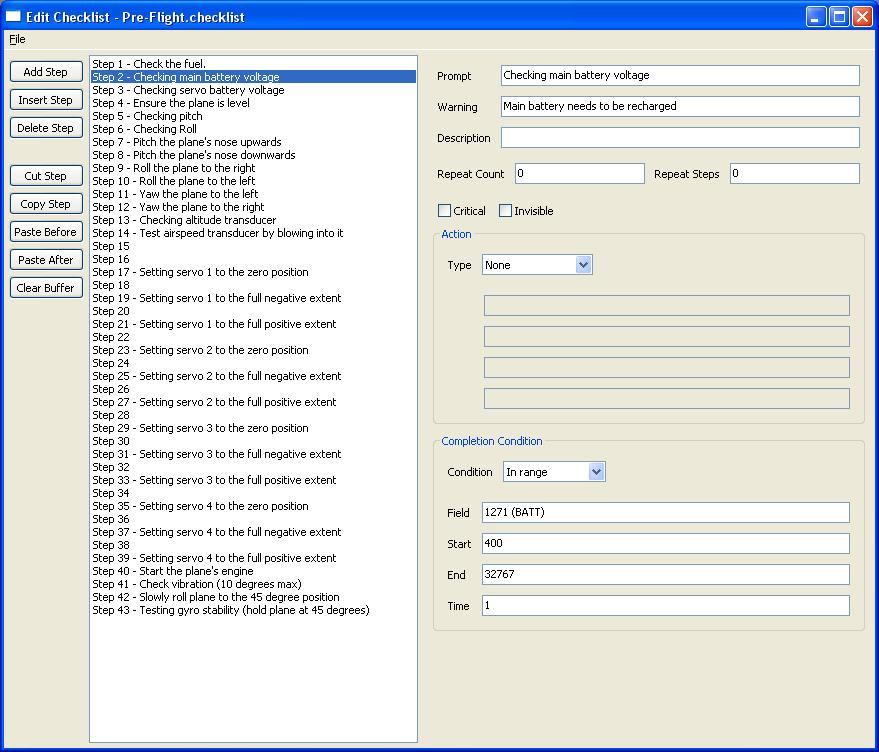Click the Insert Step button
This screenshot has height=752, width=879.
(x=45, y=99)
